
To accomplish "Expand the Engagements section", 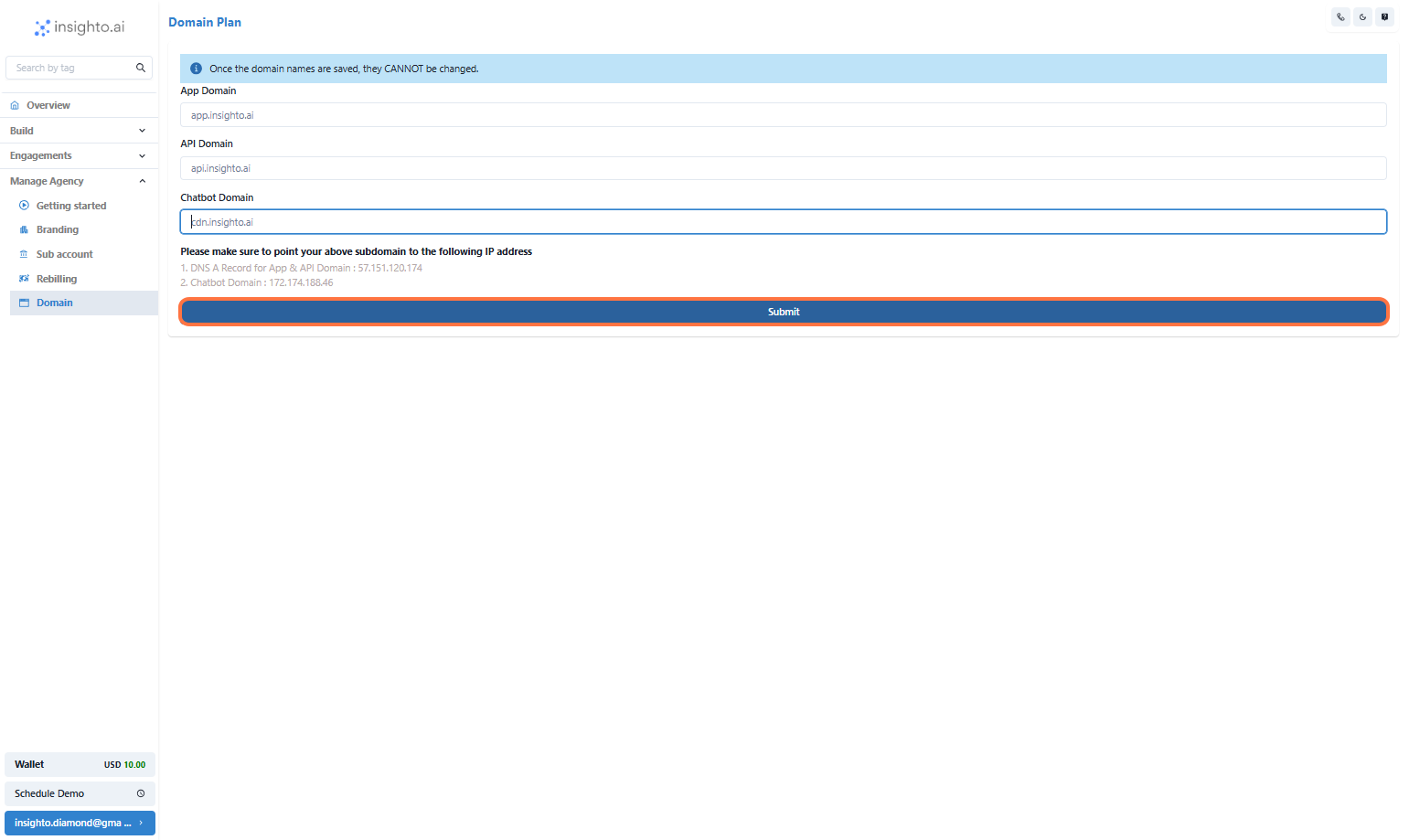I will (79, 155).
